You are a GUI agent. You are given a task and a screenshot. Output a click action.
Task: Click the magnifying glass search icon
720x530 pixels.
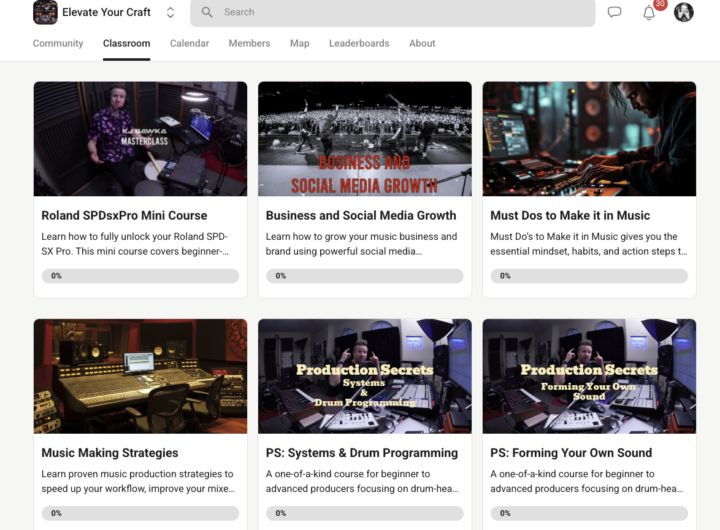[x=207, y=12]
